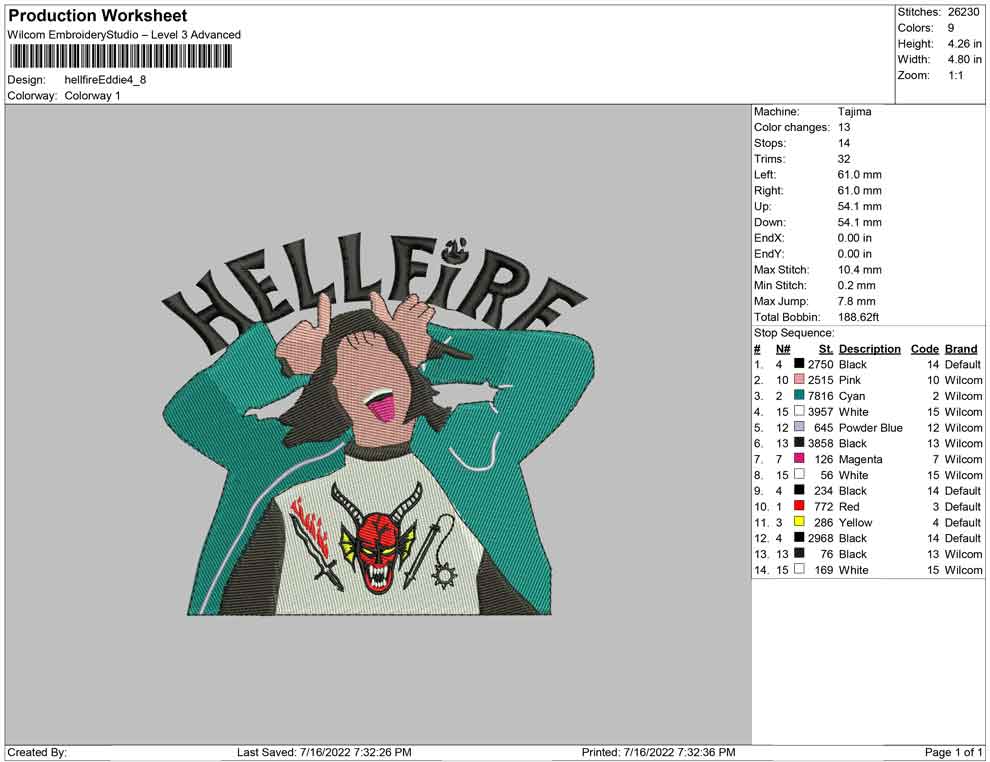Click the 'Page 1 of 1' footer text
Viewport: 990px width, 762px height.
coord(953,752)
